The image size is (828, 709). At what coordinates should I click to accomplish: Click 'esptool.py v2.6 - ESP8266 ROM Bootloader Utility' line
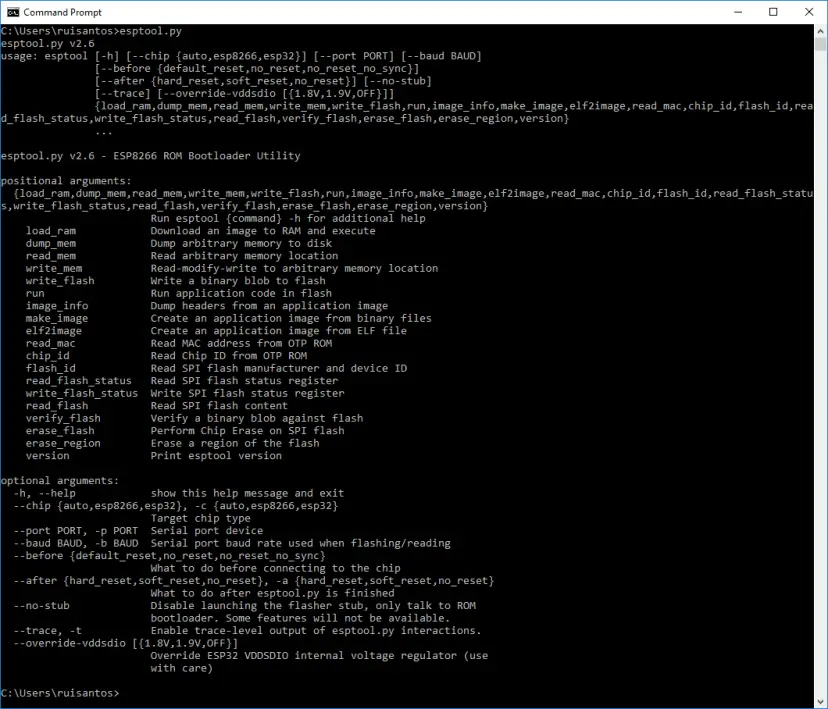(150, 156)
